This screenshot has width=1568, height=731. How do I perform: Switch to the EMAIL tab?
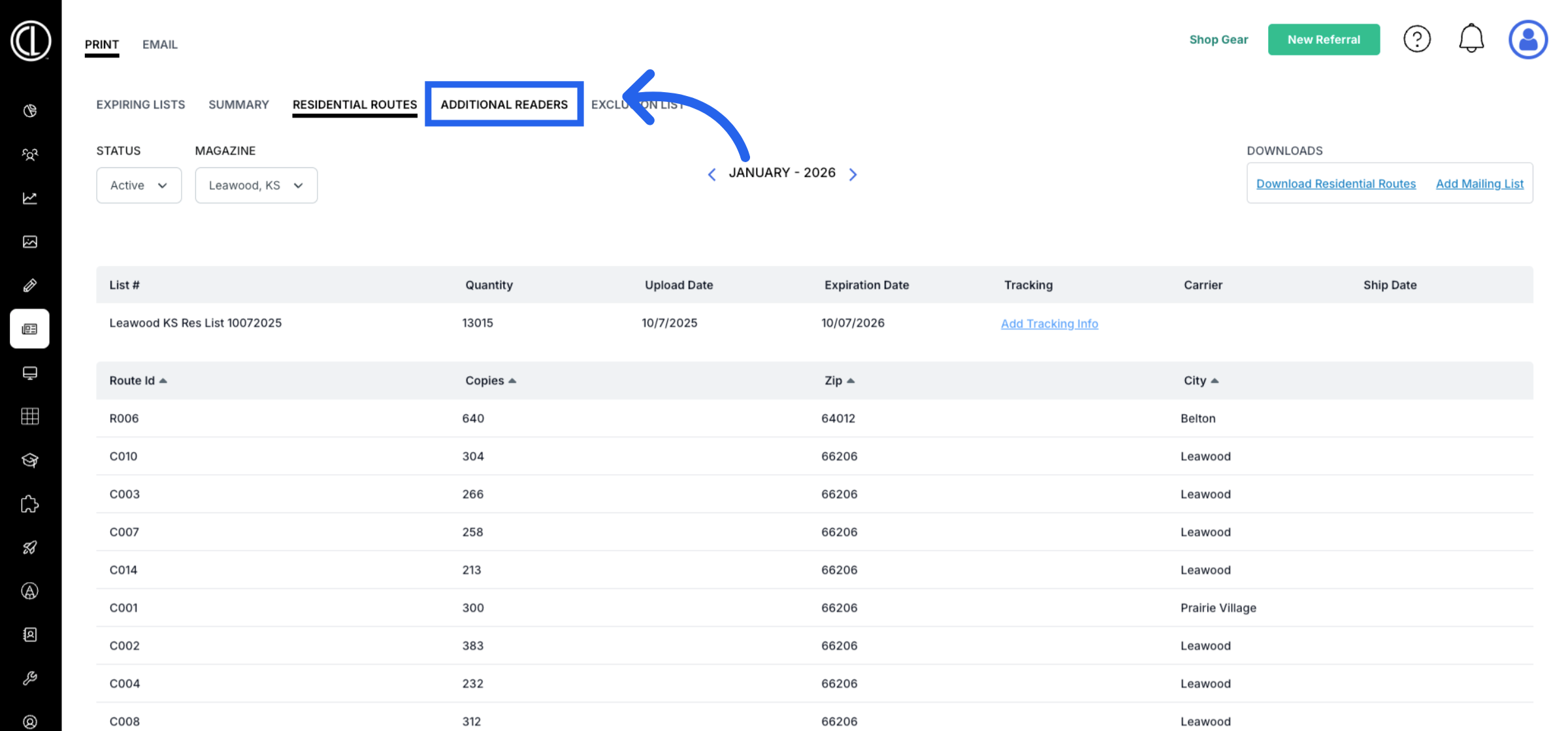pos(159,44)
